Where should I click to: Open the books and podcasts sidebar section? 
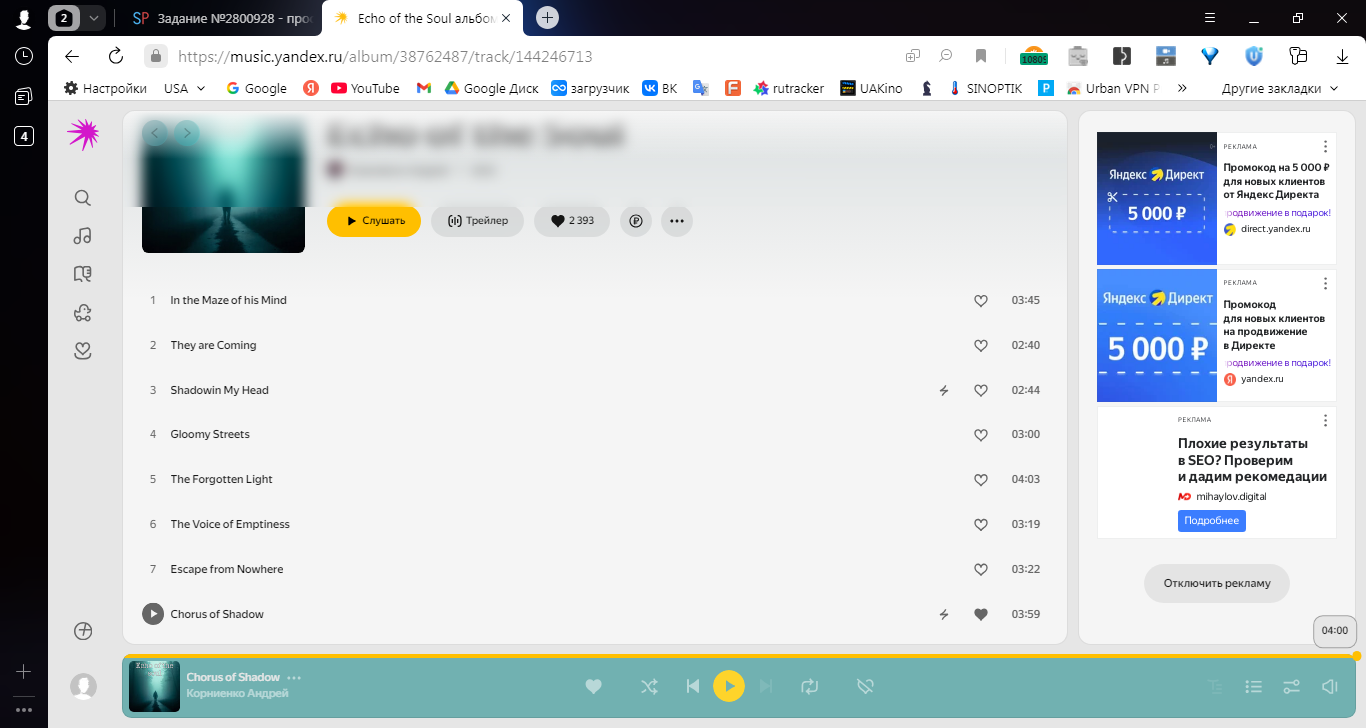coord(83,274)
